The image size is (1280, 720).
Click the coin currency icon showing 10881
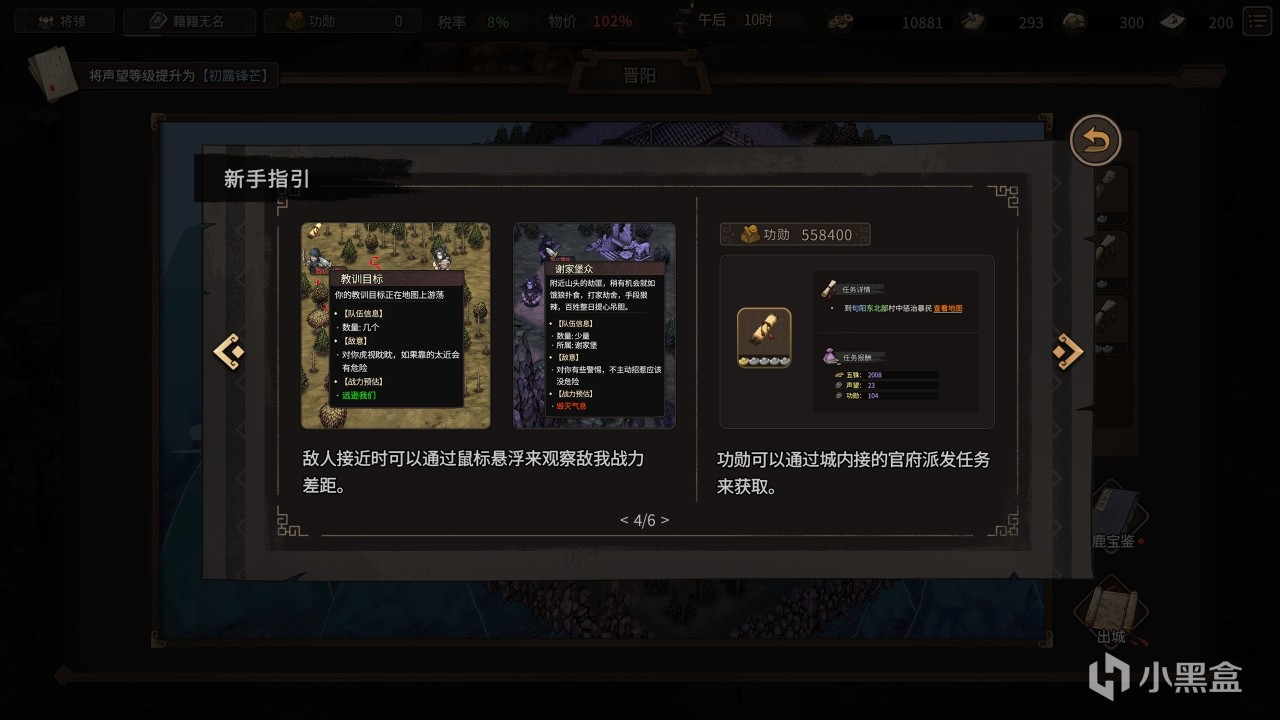tap(840, 21)
